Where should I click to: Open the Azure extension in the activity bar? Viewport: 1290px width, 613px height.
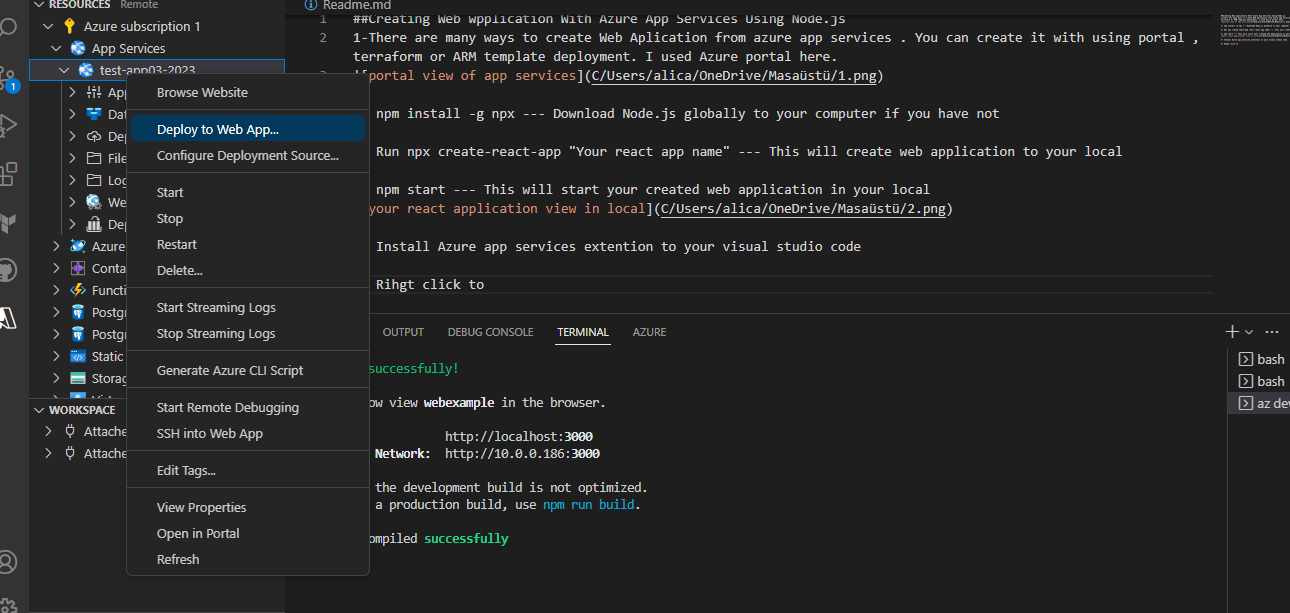coord(10,318)
